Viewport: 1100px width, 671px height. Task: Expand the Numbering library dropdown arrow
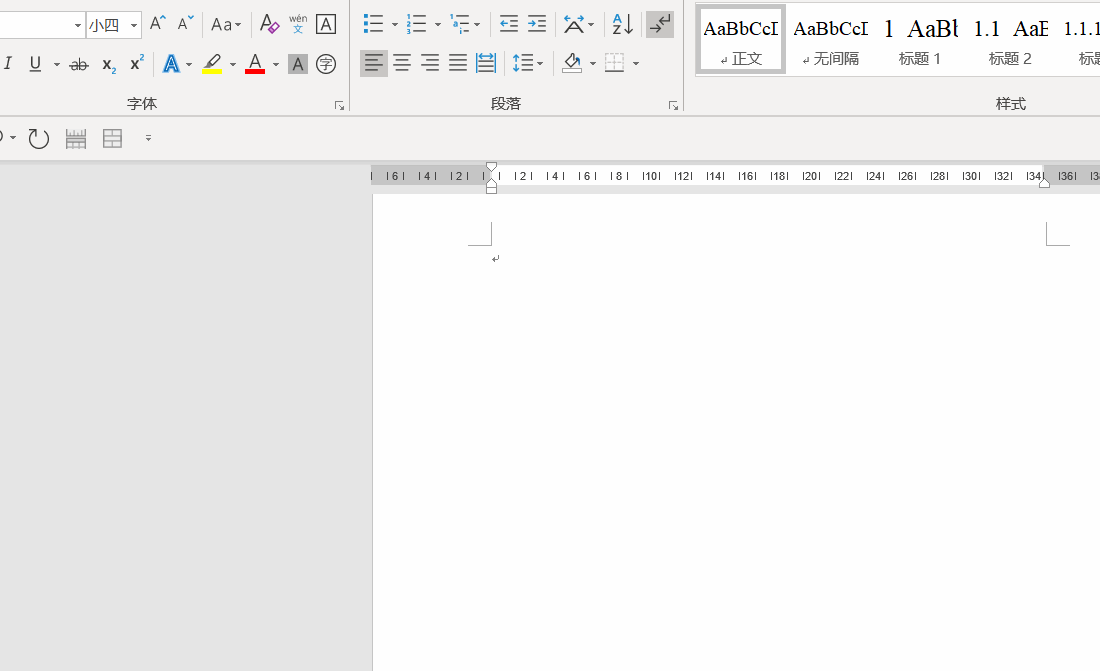coord(438,25)
